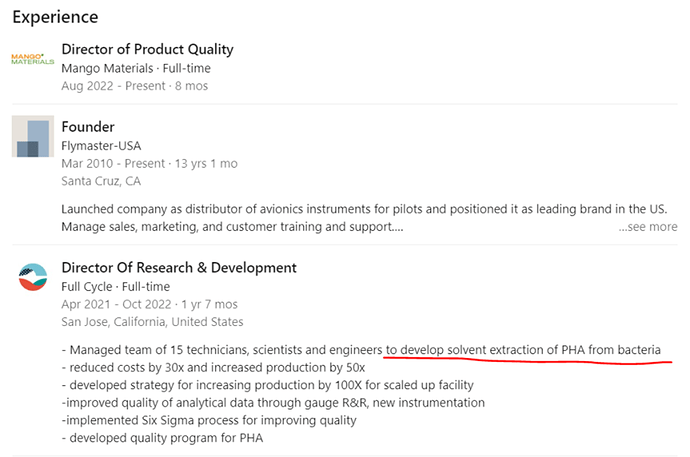Open the Mango Materials company logo

[x=33, y=59]
